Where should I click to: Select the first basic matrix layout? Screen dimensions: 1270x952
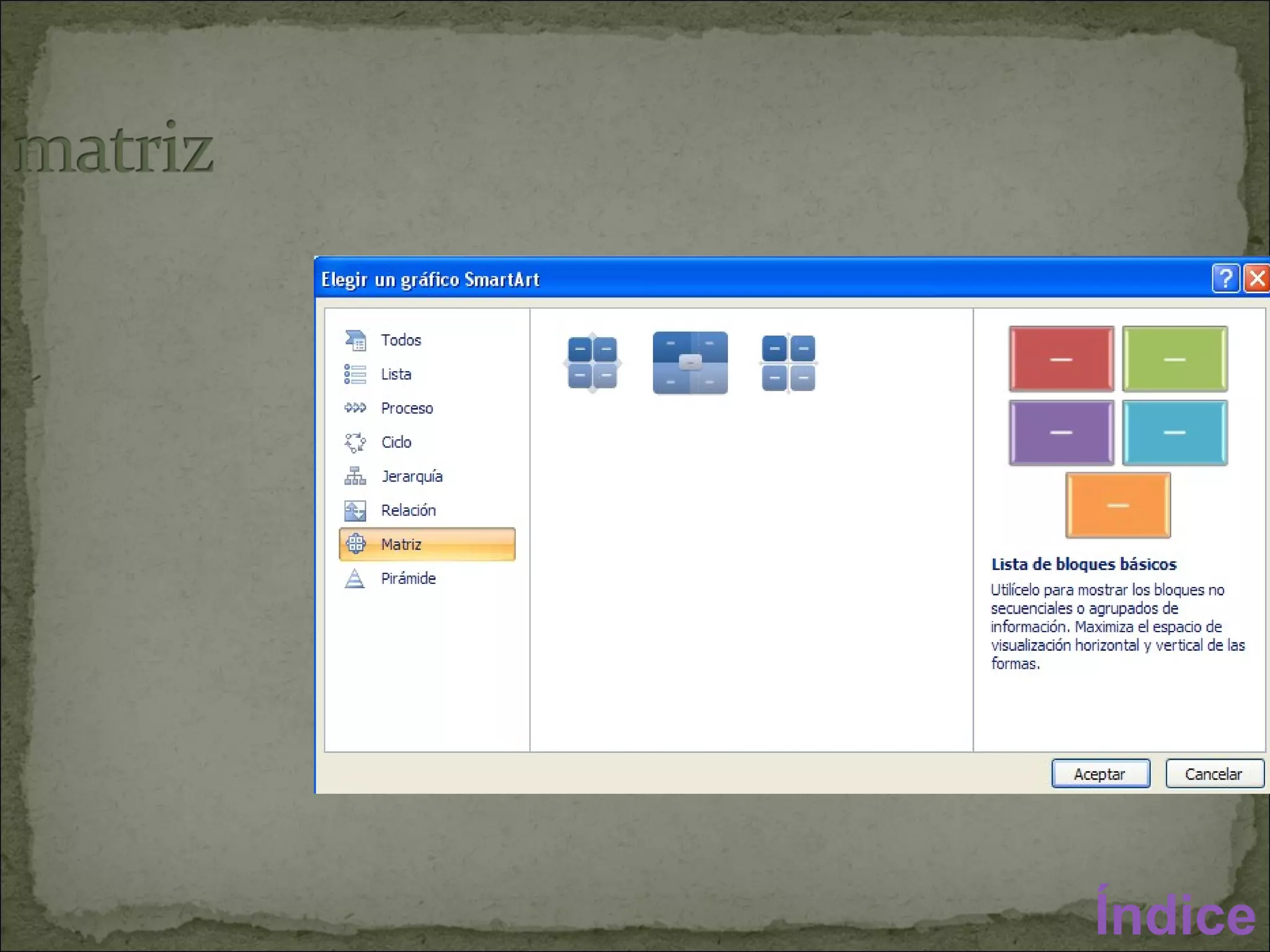592,363
